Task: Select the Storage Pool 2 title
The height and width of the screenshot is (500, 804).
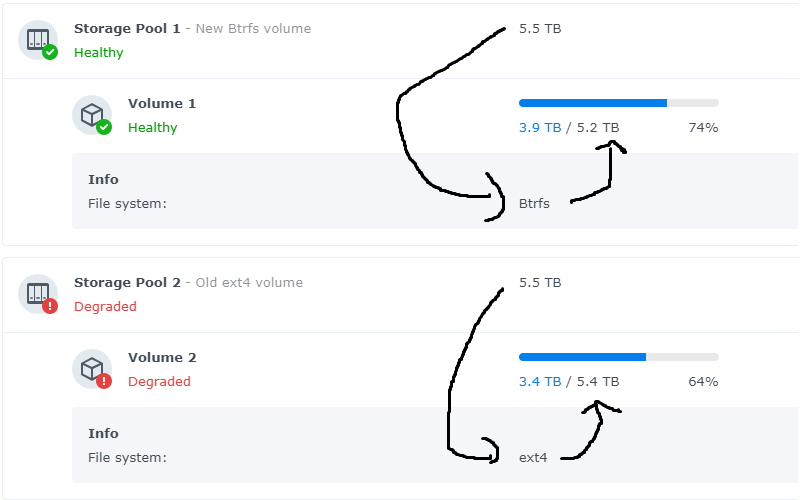Action: 127,283
